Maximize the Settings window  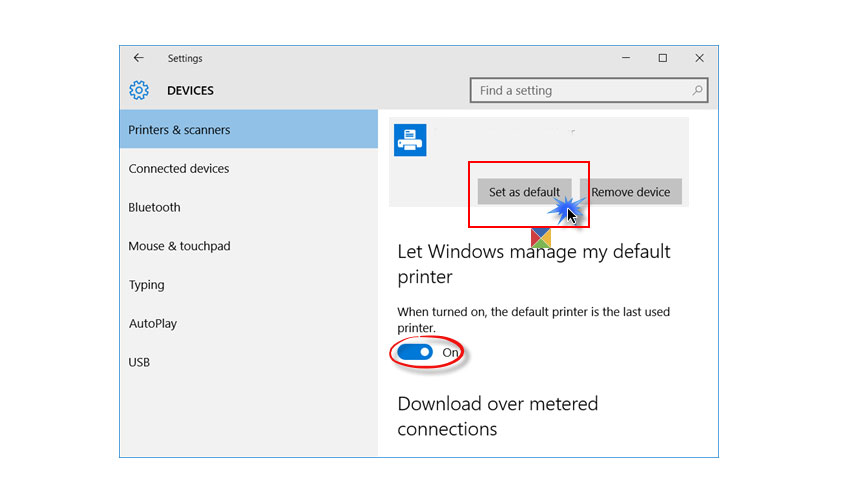coord(663,58)
